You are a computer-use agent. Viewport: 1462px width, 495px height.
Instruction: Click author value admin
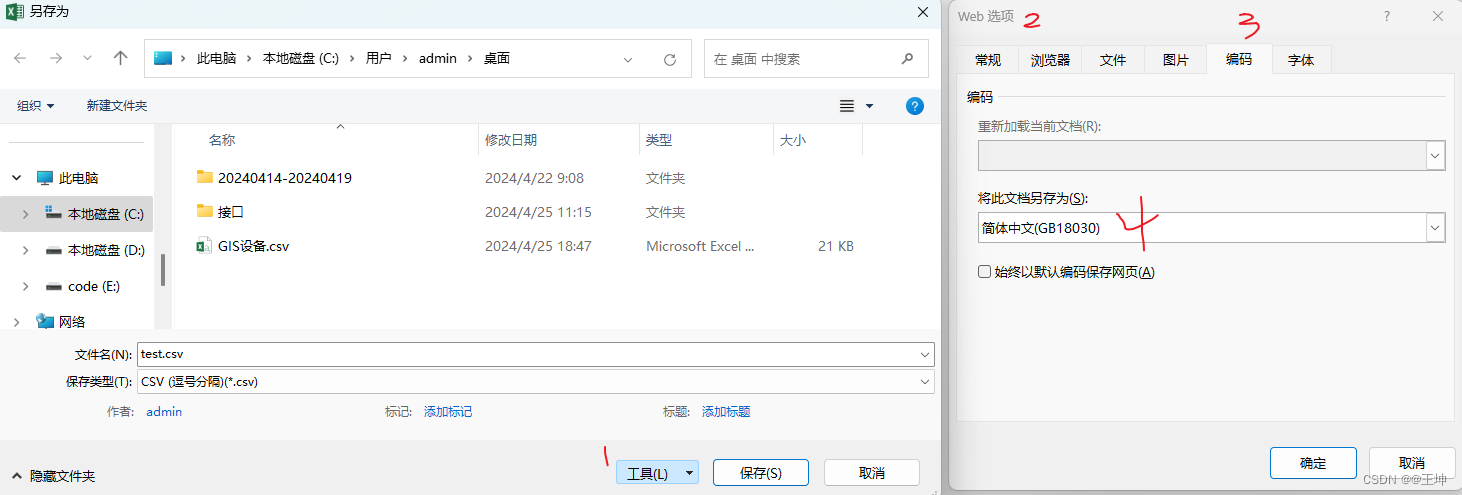[x=164, y=411]
